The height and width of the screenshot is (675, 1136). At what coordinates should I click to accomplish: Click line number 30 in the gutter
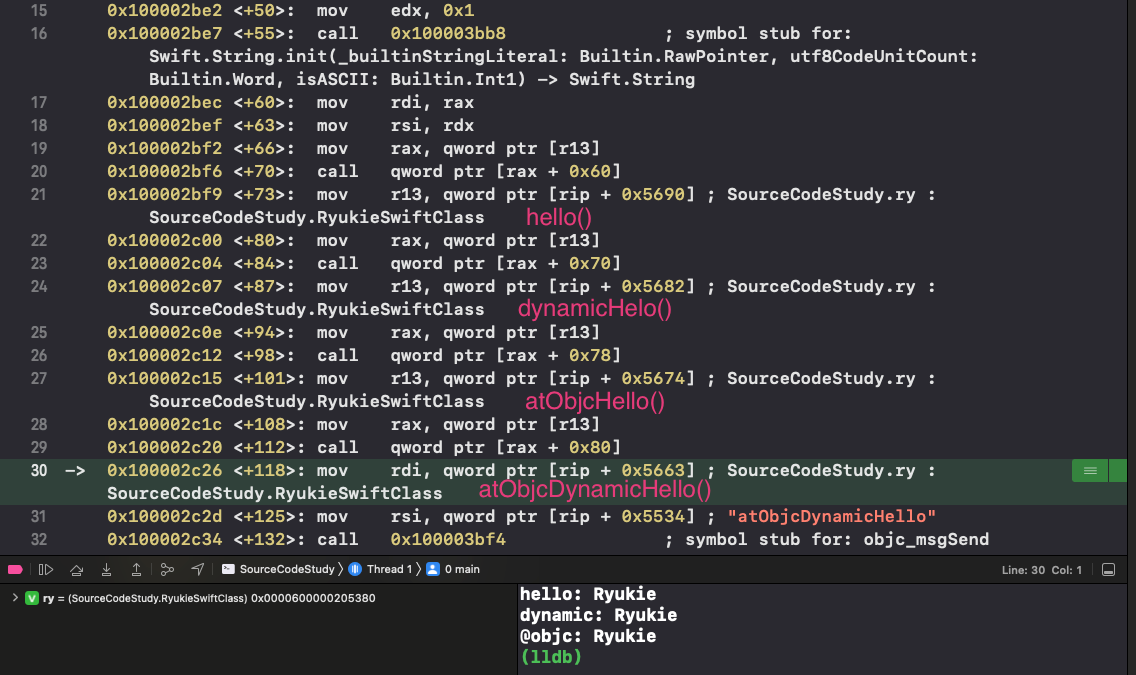(39, 471)
